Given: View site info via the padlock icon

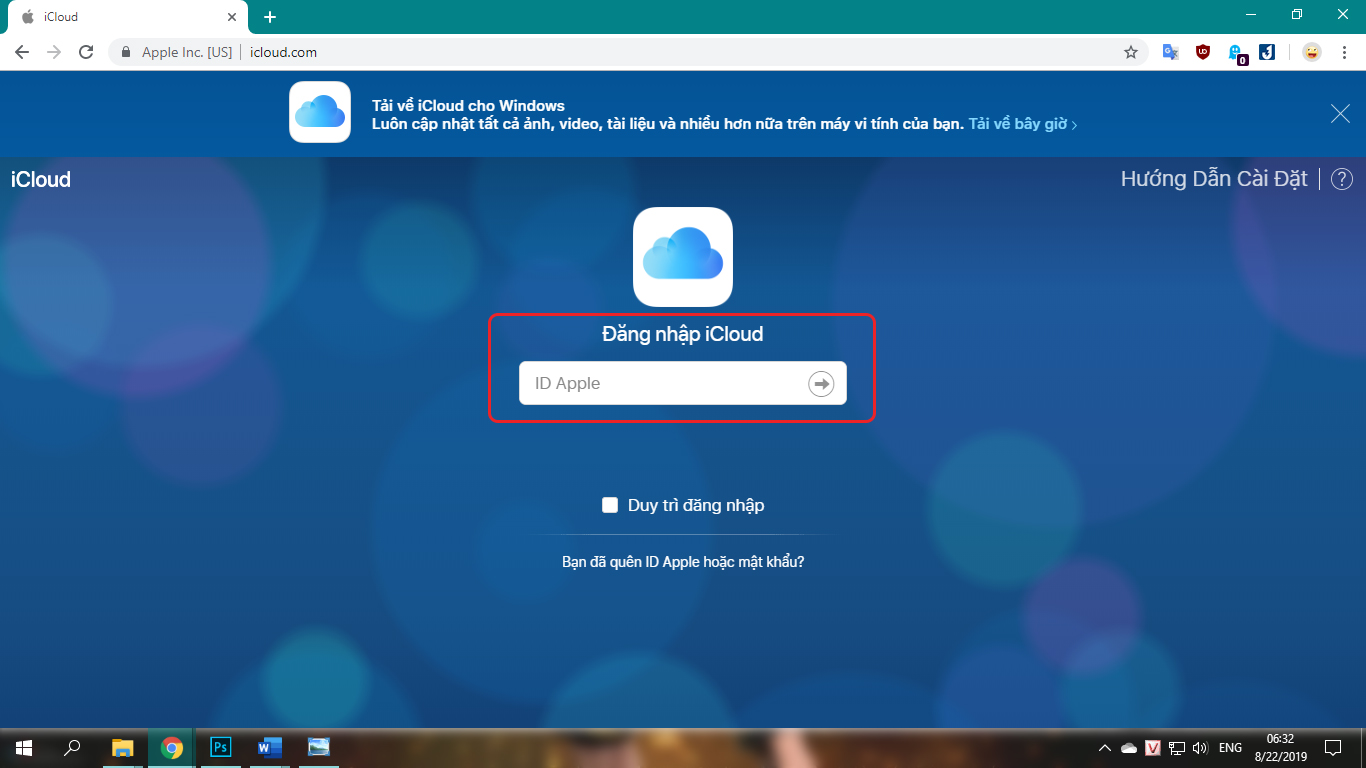Looking at the screenshot, I should click(127, 52).
